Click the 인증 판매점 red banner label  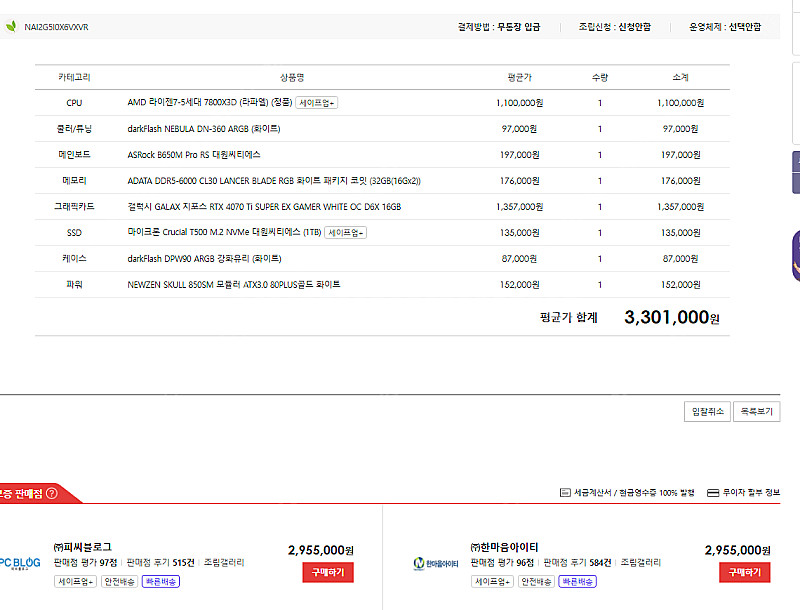21,493
